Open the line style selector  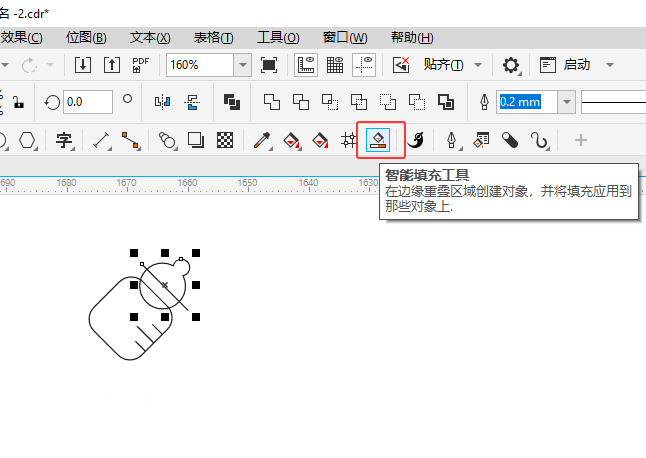coord(613,102)
